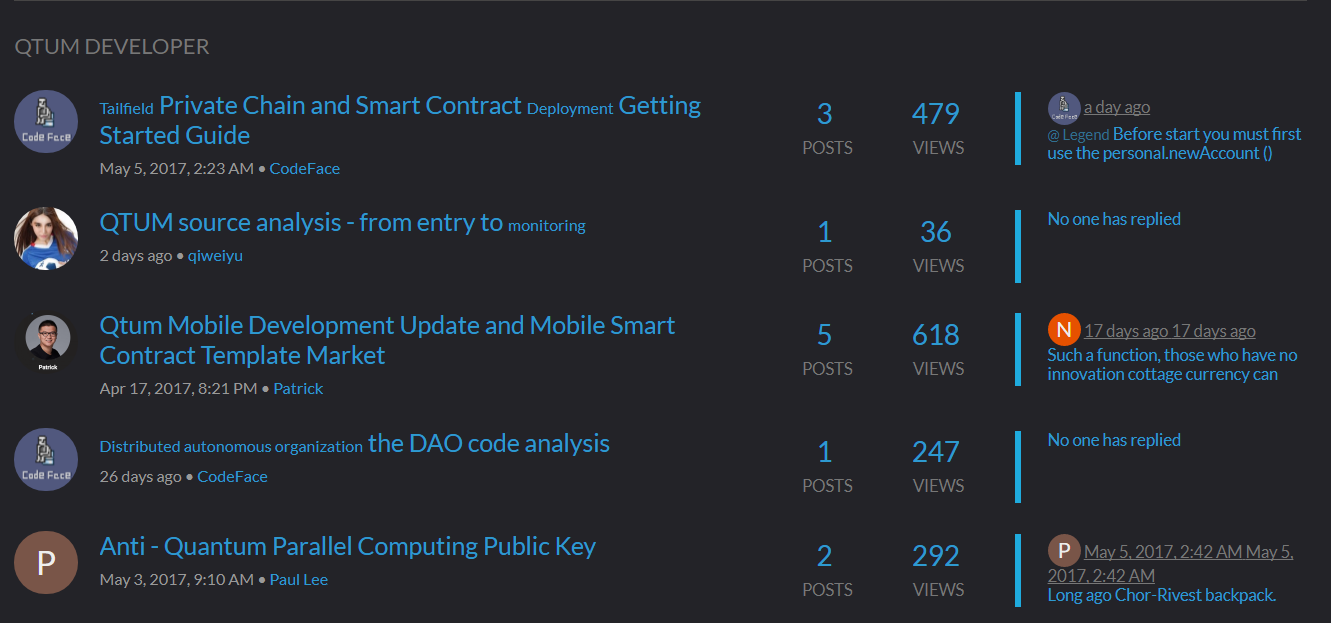Click CodeFace author name under first topic
The width and height of the screenshot is (1331, 623).
click(305, 168)
